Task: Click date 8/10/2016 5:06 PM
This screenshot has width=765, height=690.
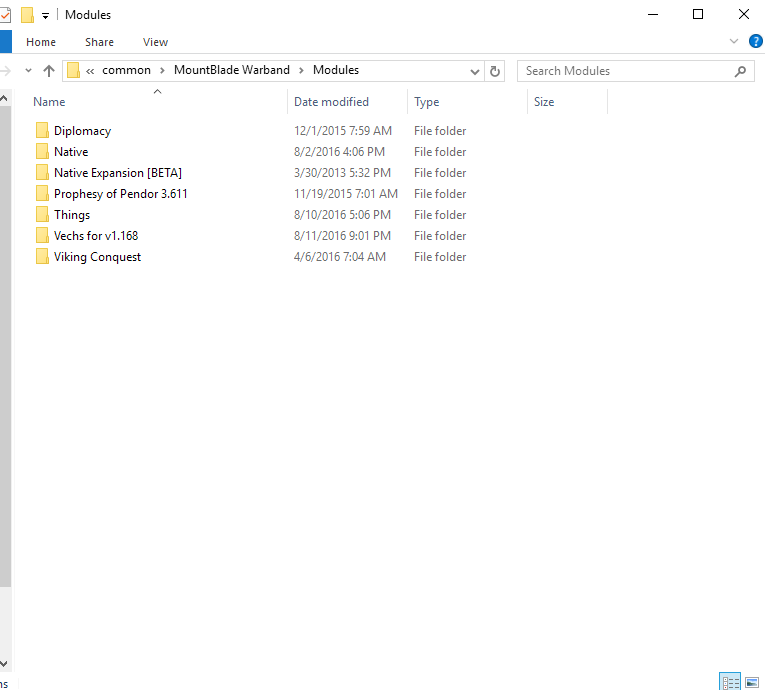Action: point(342,215)
